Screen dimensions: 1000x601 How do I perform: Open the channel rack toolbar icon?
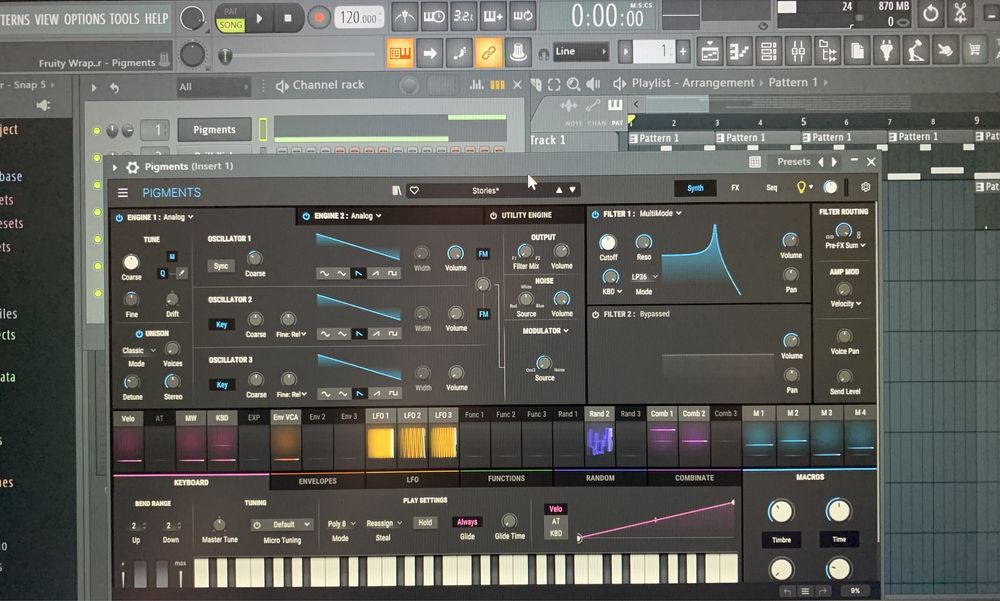pos(769,51)
